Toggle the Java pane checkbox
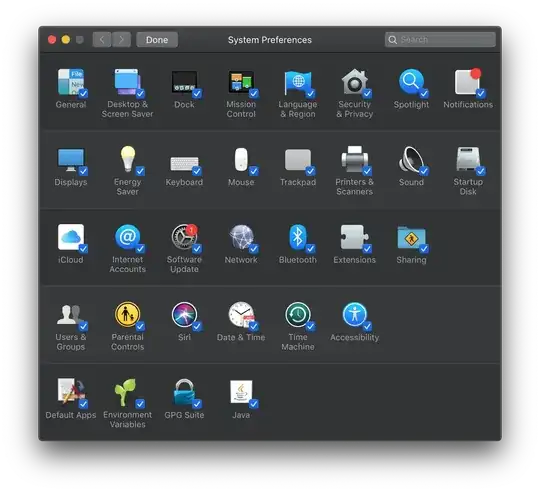 pyautogui.click(x=254, y=404)
